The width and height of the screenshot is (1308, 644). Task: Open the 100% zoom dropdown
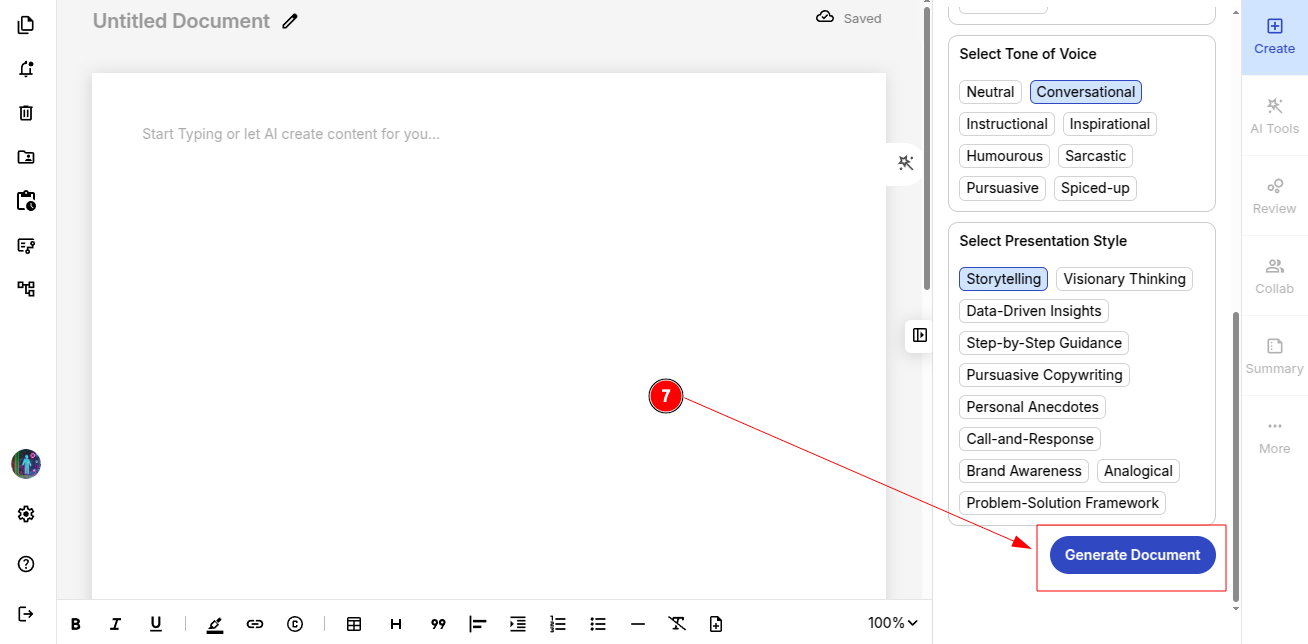[892, 623]
